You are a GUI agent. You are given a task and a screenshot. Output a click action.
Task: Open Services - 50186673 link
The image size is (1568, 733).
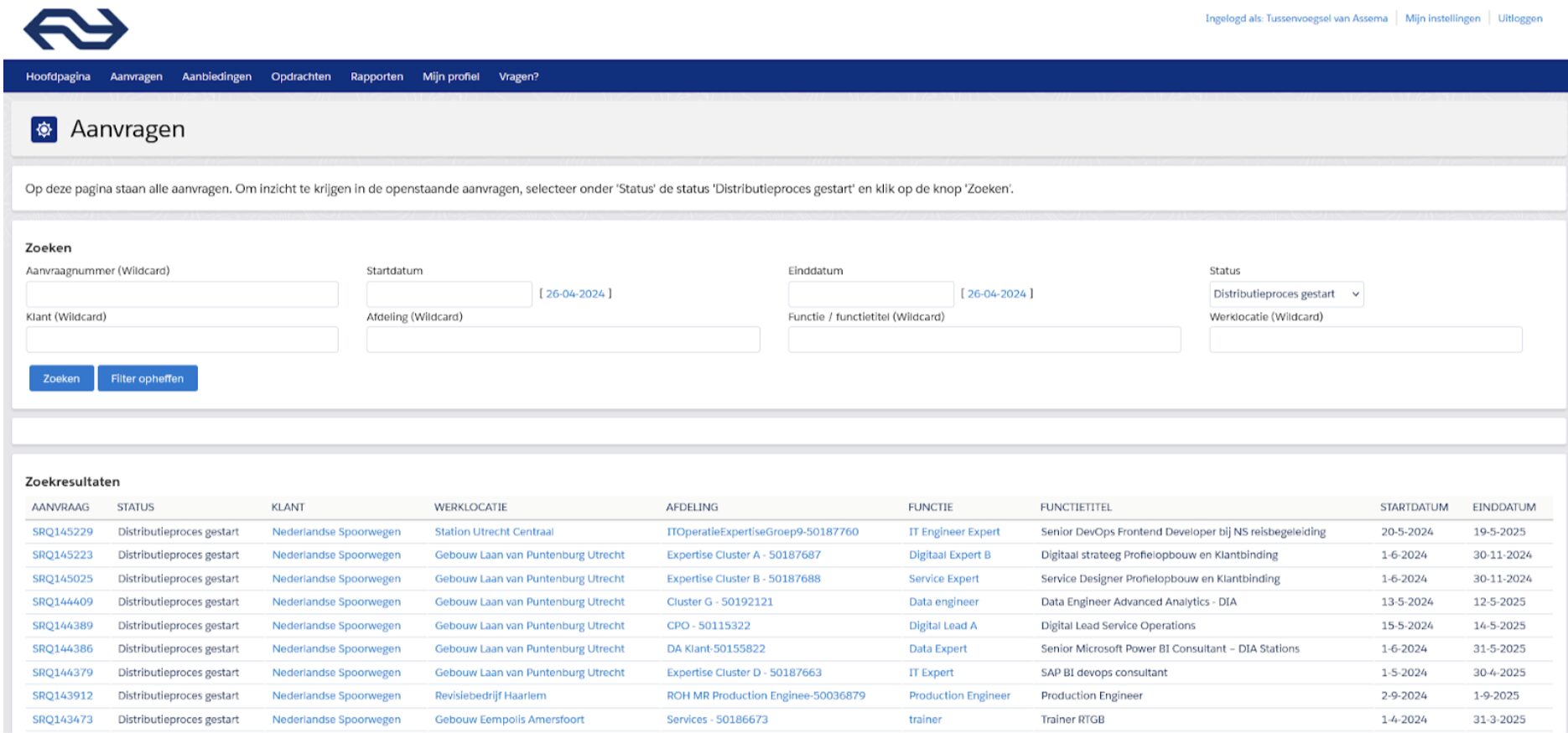[x=717, y=720]
